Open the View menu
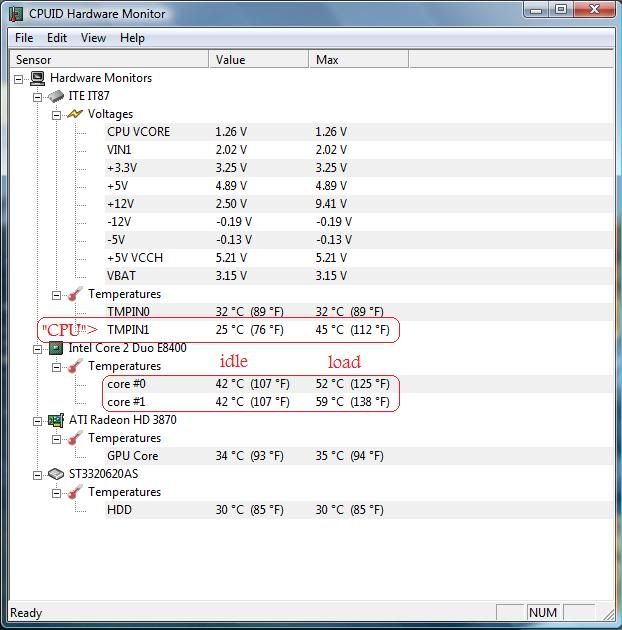 [93, 38]
